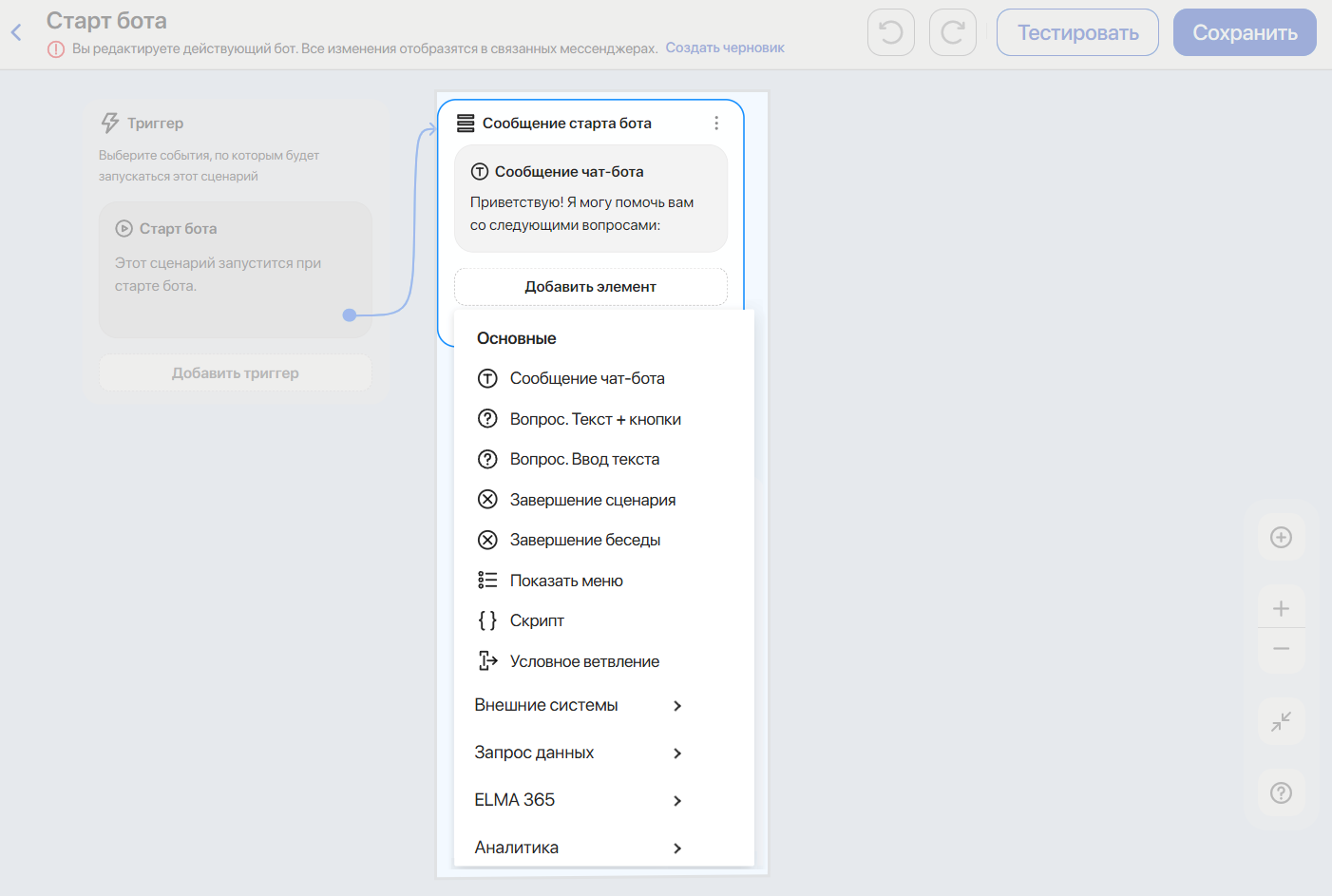Click the zoom in plus icon
The width and height of the screenshot is (1332, 896).
(x=1281, y=608)
